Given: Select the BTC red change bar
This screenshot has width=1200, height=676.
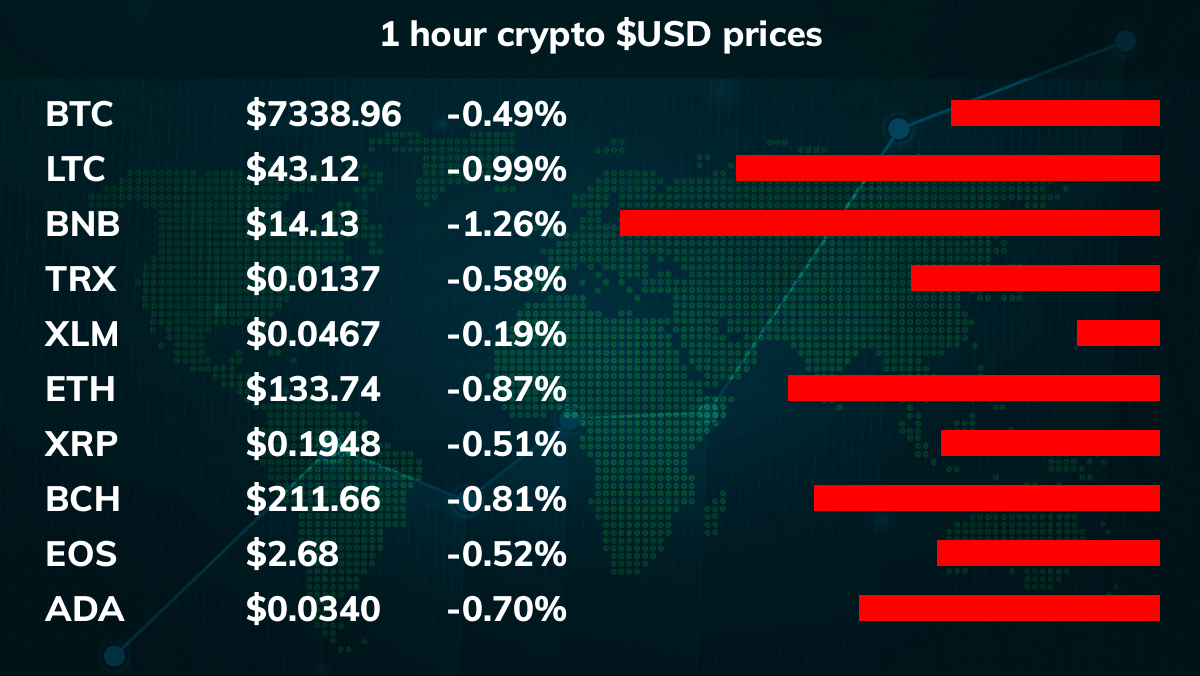Looking at the screenshot, I should 1055,113.
